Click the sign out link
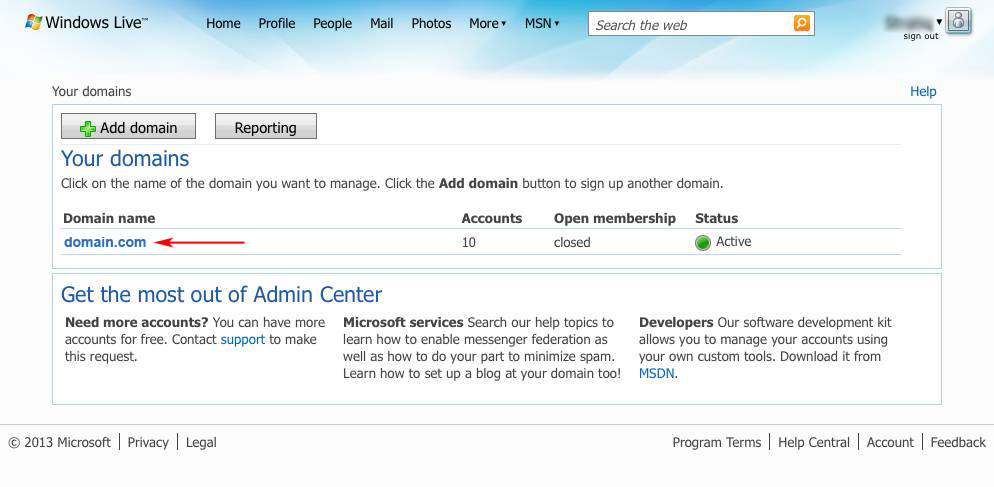This screenshot has height=487, width=994. coord(920,36)
